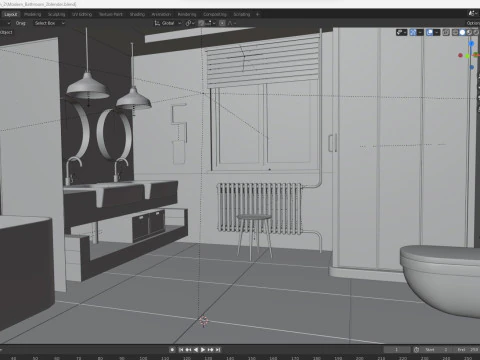The image size is (480, 360).
Task: Switch to UV Editing workspace
Action: click(82, 14)
